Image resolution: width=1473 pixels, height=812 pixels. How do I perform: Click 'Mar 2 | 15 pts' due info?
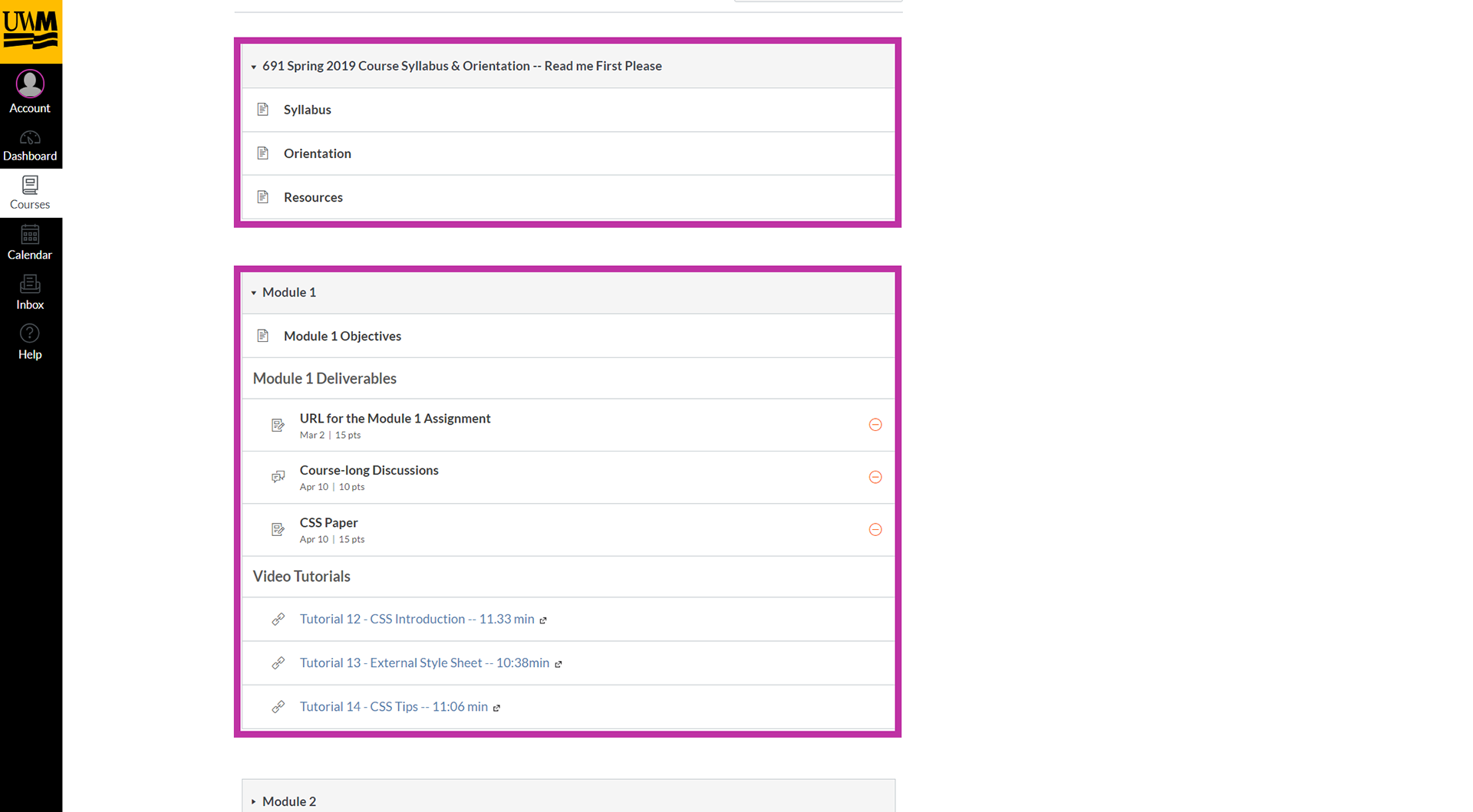tap(330, 436)
